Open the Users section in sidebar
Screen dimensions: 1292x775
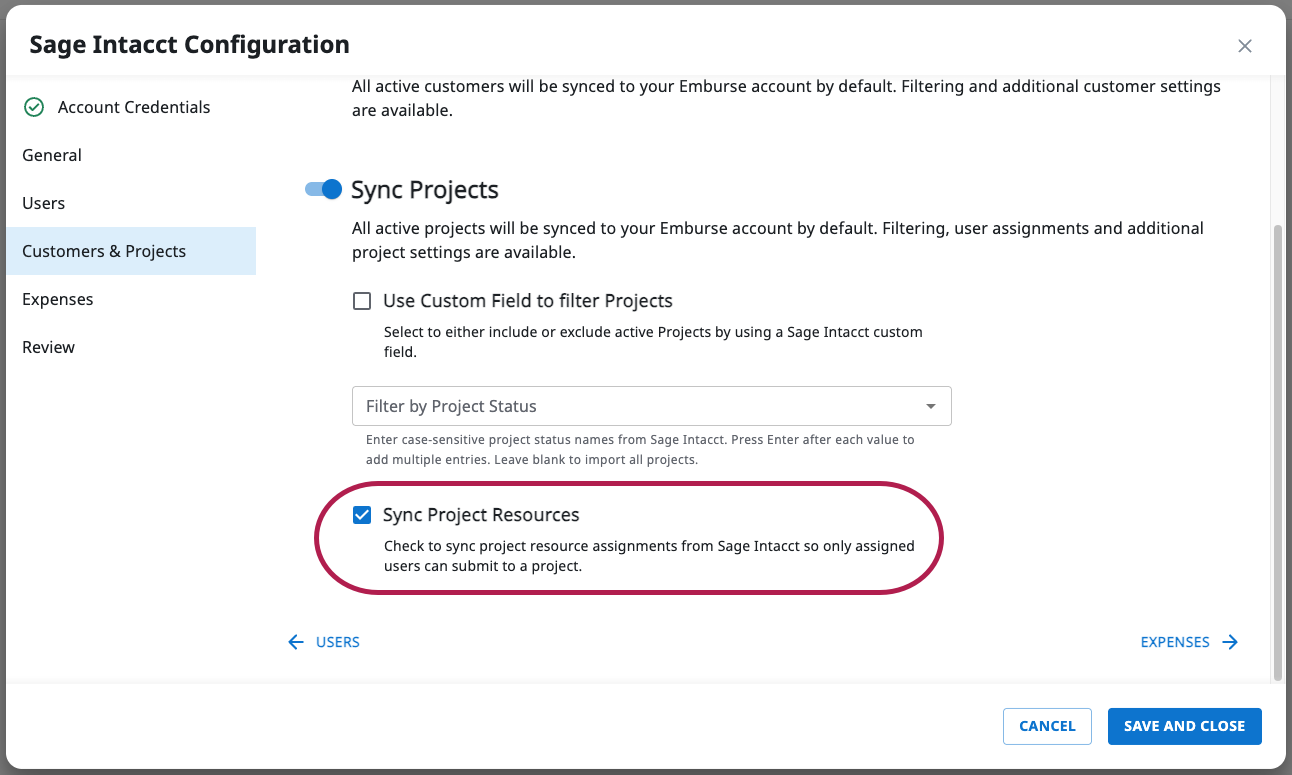pos(44,203)
